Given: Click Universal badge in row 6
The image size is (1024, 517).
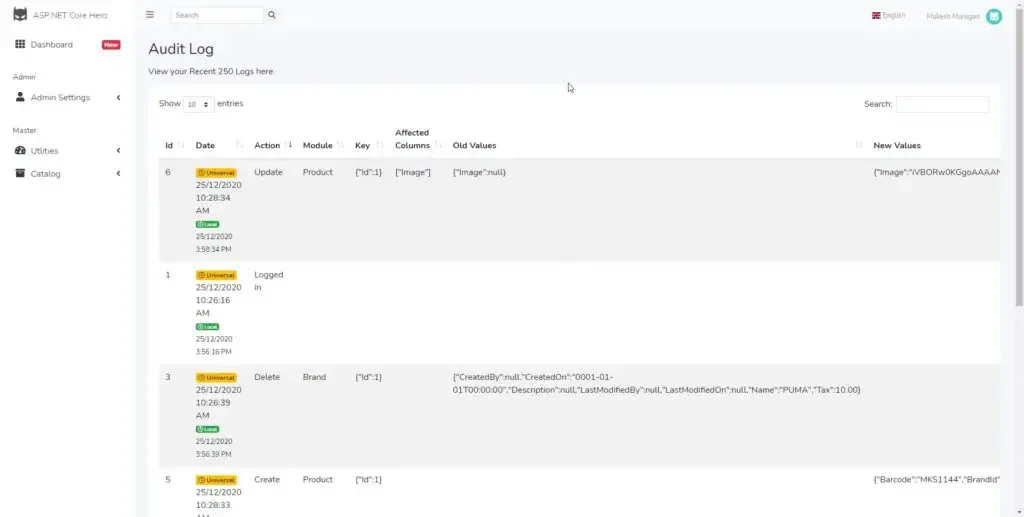Looking at the screenshot, I should click(216, 173).
